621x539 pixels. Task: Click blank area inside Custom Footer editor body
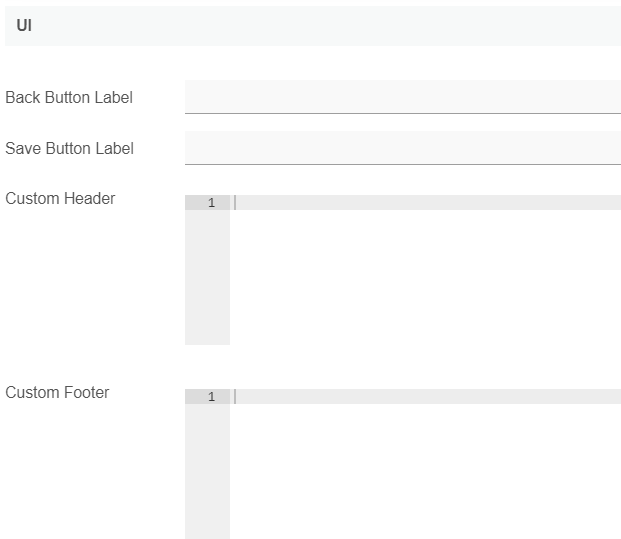(x=425, y=471)
